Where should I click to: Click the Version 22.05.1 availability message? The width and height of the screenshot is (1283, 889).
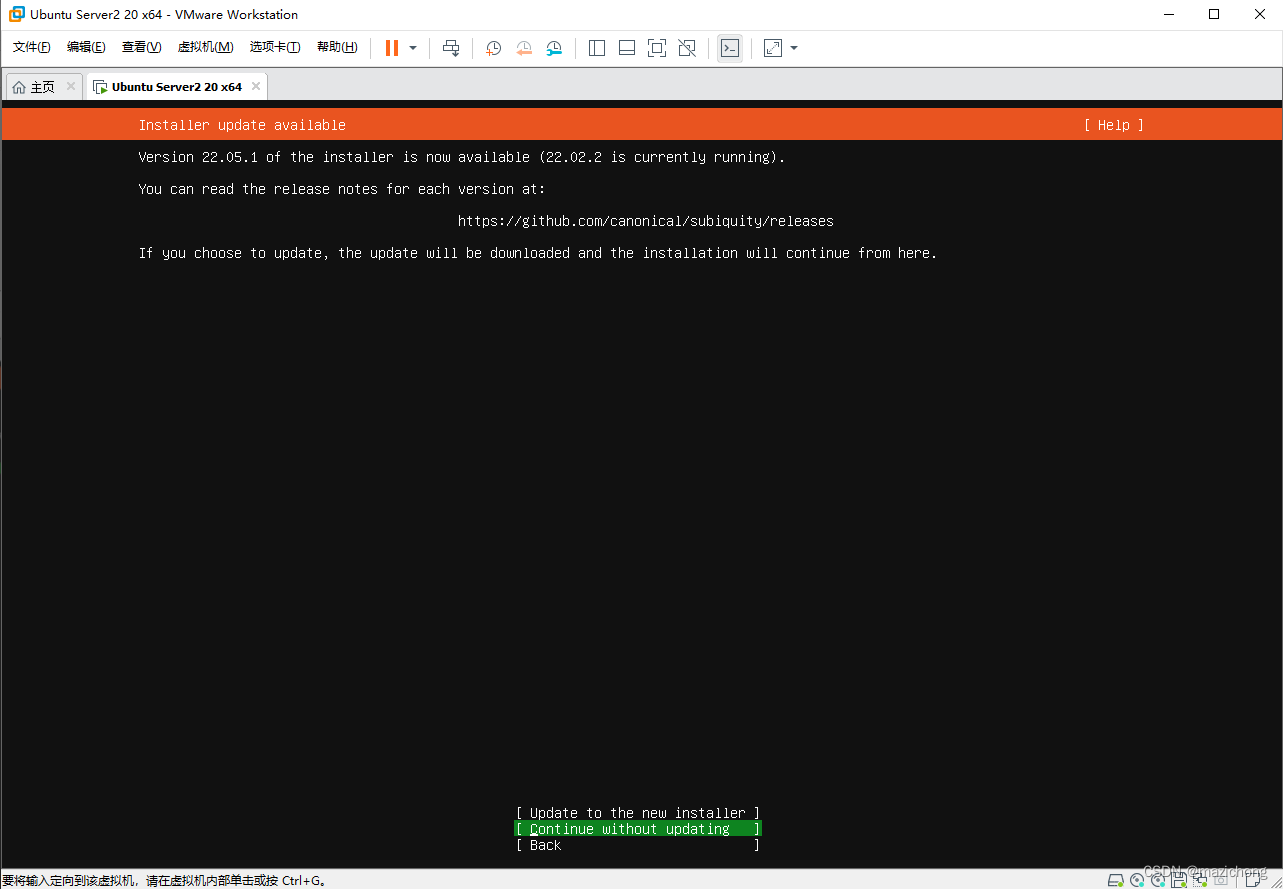[x=462, y=157]
